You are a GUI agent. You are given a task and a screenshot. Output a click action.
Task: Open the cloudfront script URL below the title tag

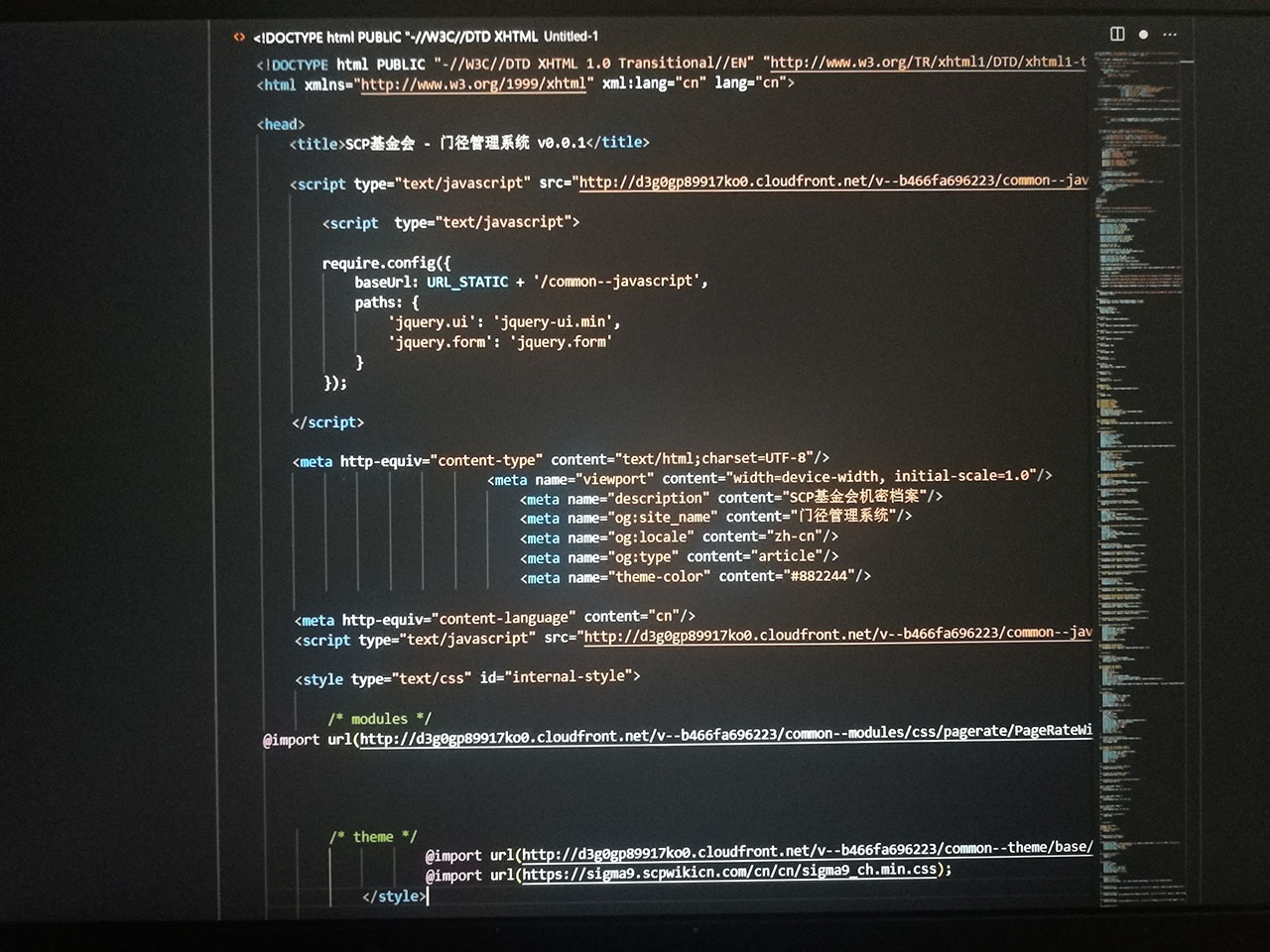click(833, 180)
